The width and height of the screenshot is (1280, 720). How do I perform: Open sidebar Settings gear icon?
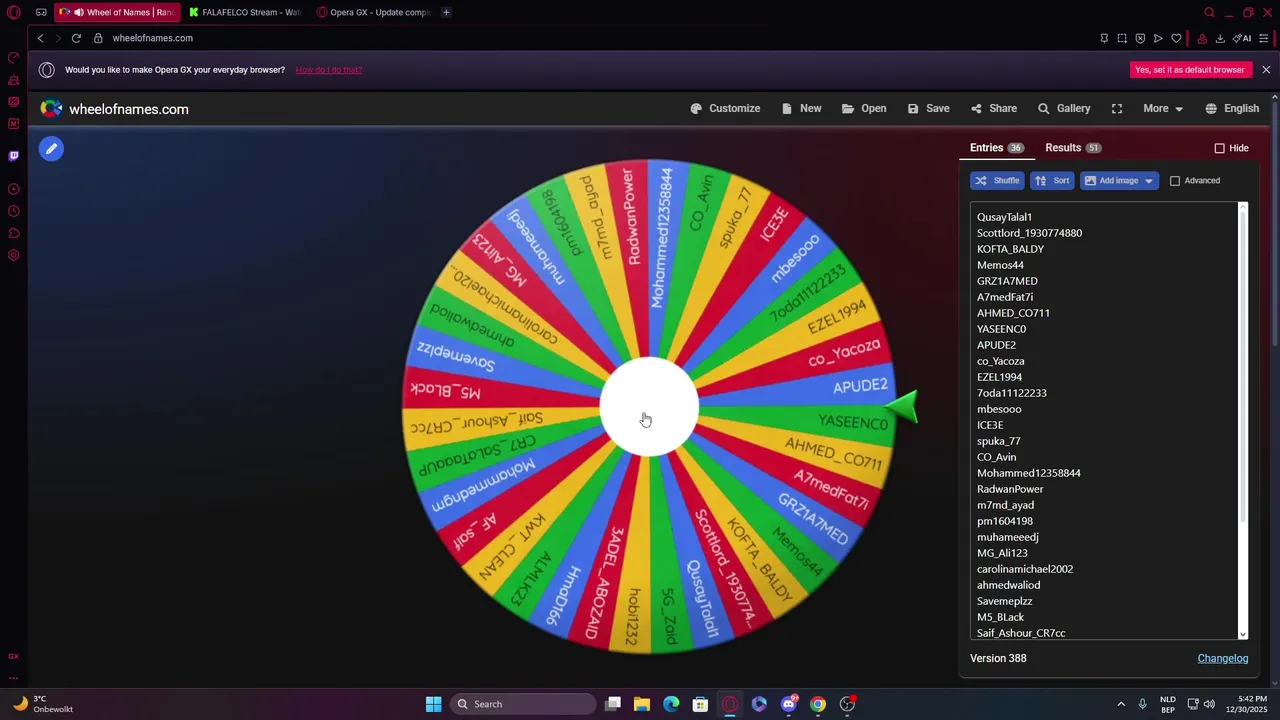pyautogui.click(x=14, y=255)
